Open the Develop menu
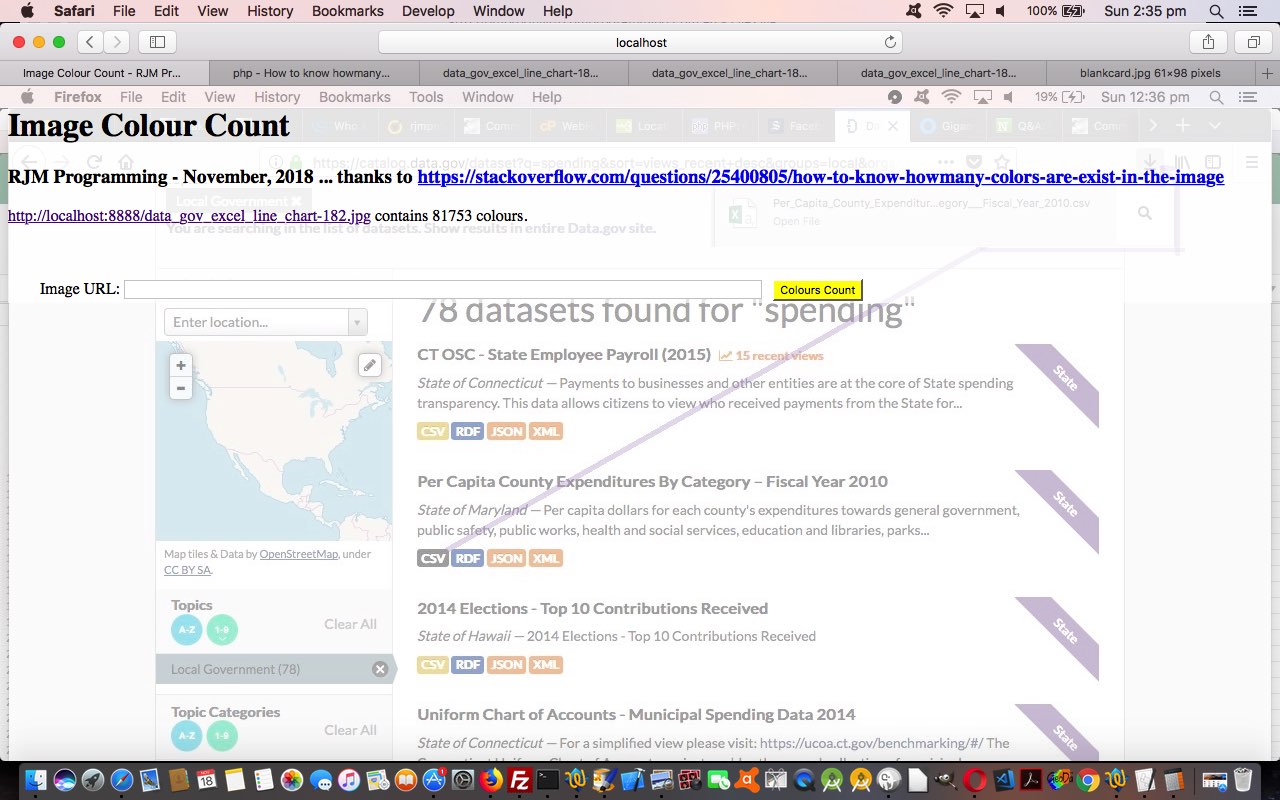The height and width of the screenshot is (800, 1280). point(427,11)
